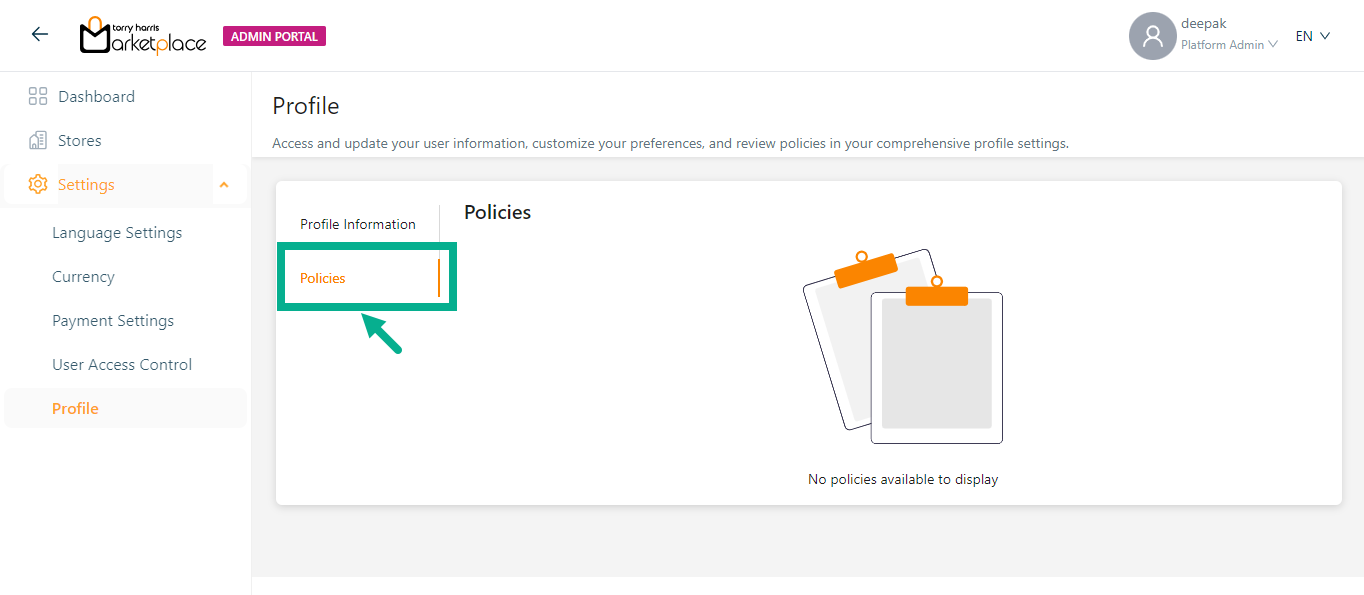Viewport: 1364px width, 595px height.
Task: Go to the Stores page
Action: 80,141
